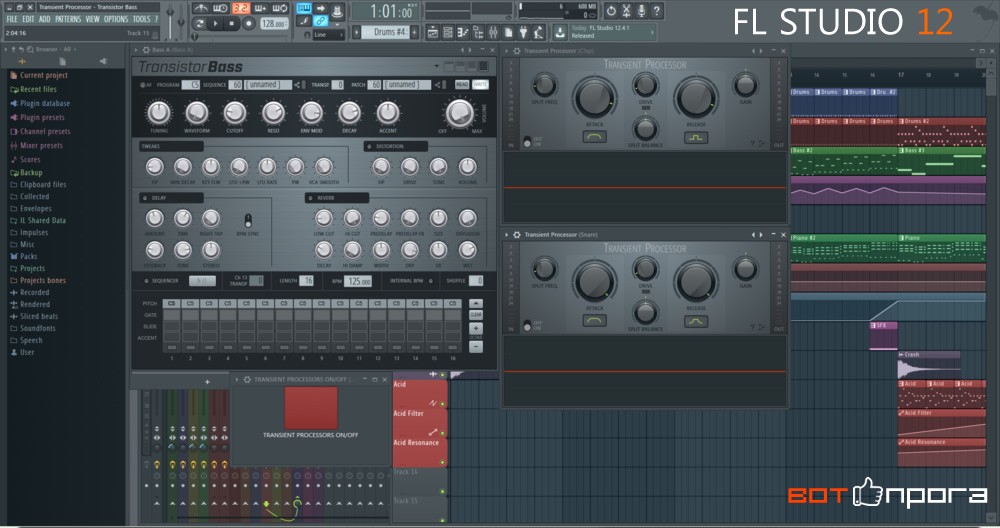Open the PATTERNS menu
Image resolution: width=1000 pixels, height=528 pixels.
[68, 19]
